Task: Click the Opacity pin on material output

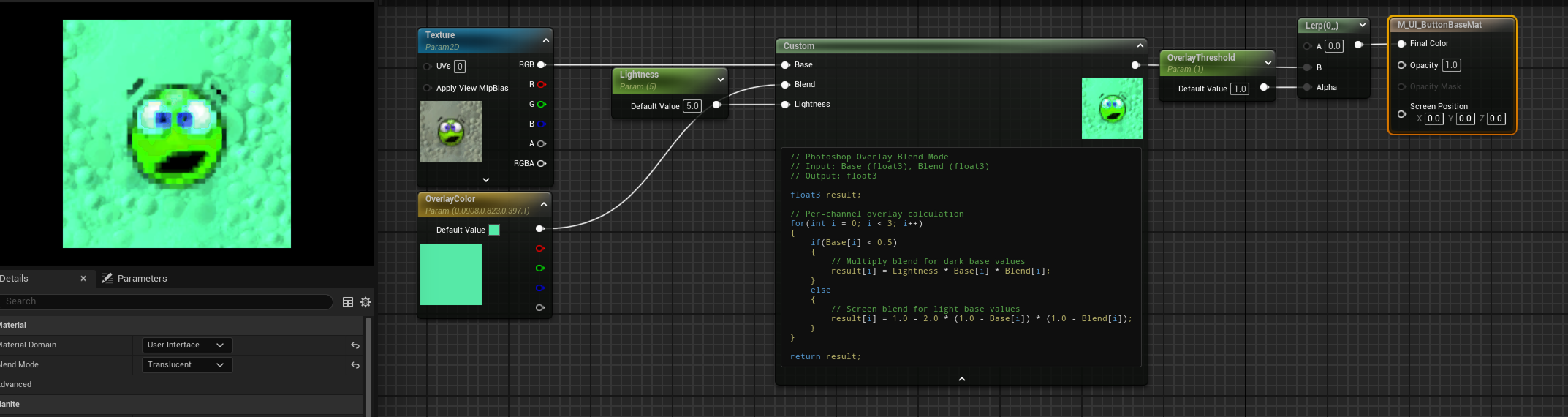Action: point(1402,65)
